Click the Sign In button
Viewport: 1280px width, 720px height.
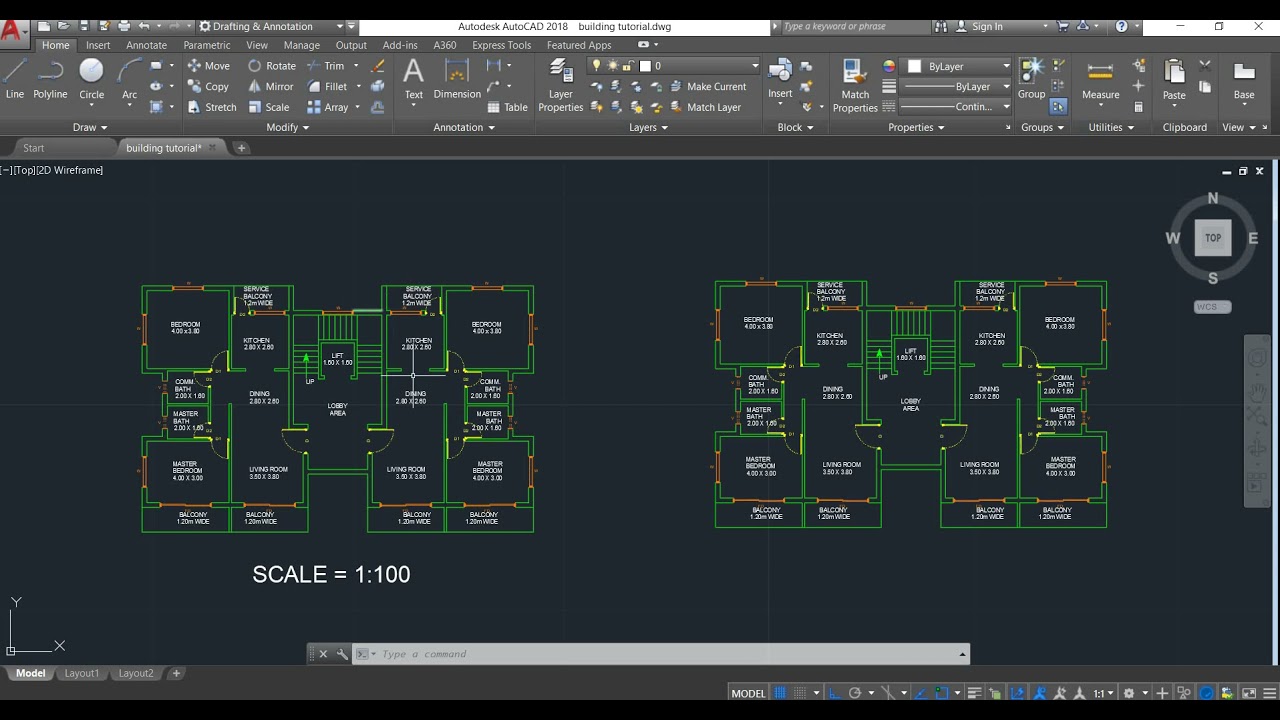click(x=986, y=26)
